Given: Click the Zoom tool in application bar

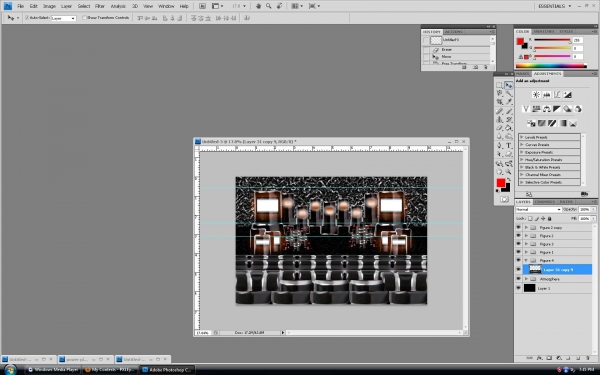Looking at the screenshot, I should click(269, 6).
